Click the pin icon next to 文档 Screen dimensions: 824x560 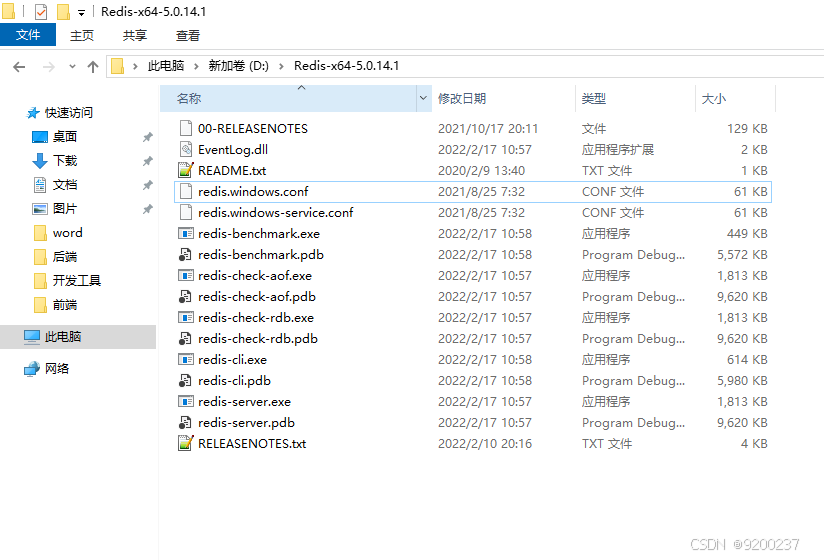(x=148, y=185)
